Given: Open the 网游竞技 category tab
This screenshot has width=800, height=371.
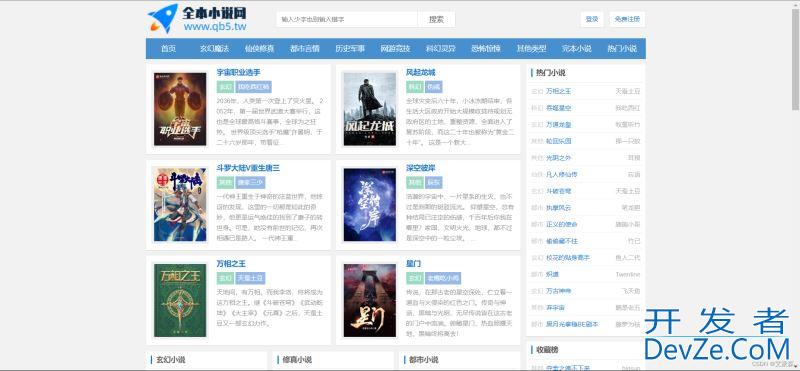Looking at the screenshot, I should tap(395, 49).
